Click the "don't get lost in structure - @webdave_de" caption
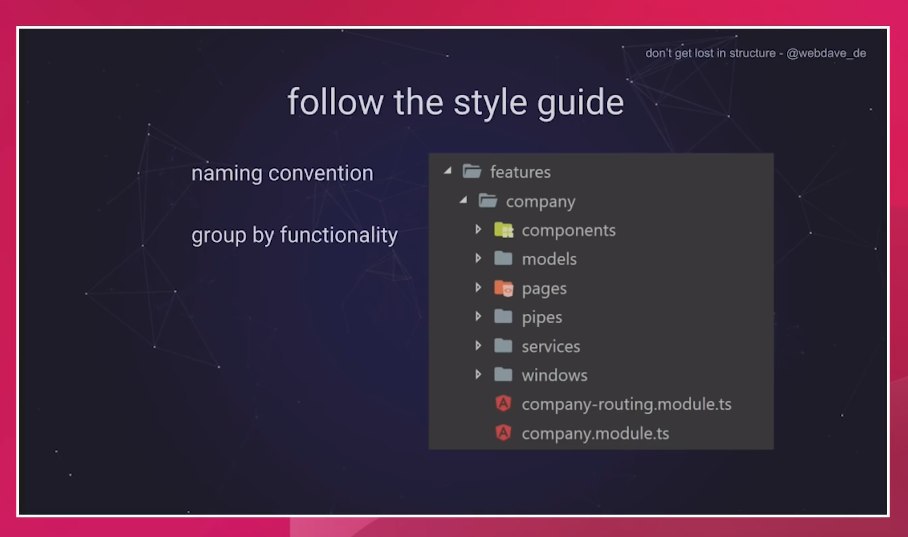Viewport: 908px width, 537px height. [756, 53]
